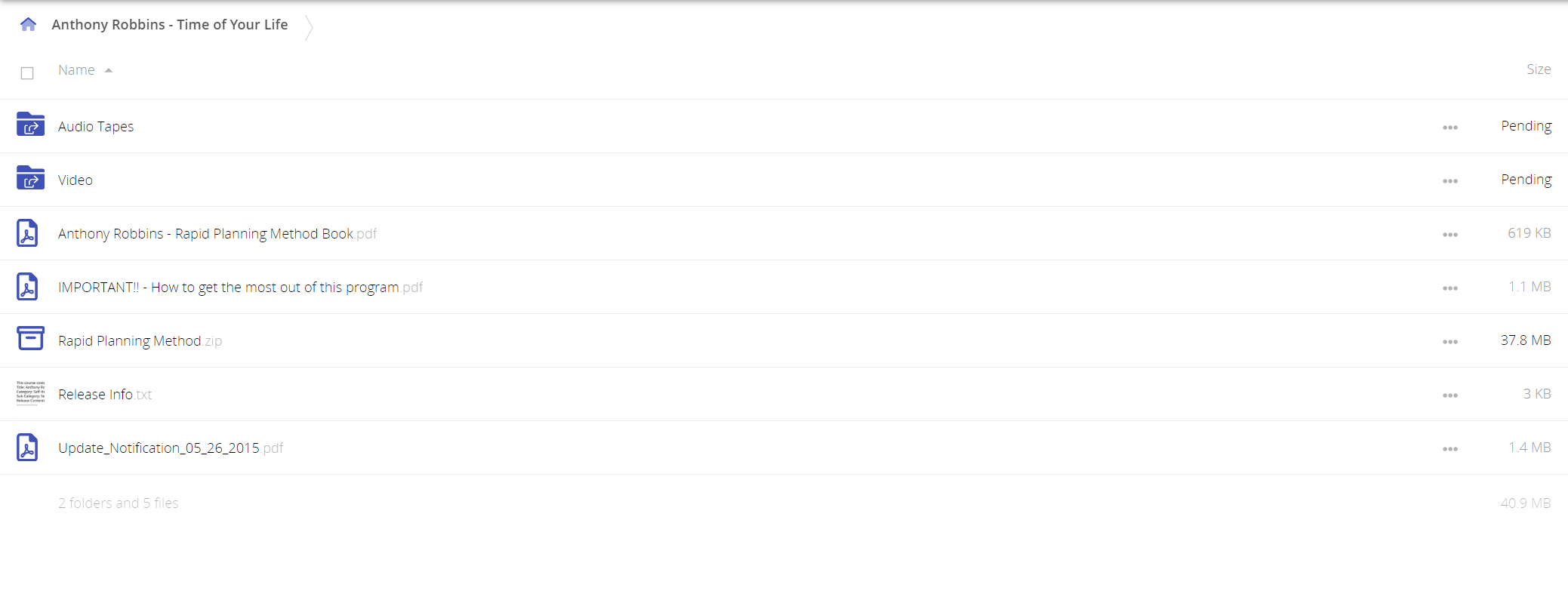The height and width of the screenshot is (597, 1568).
Task: Click the Rapid Planning Method zip archive icon
Action: [x=30, y=339]
